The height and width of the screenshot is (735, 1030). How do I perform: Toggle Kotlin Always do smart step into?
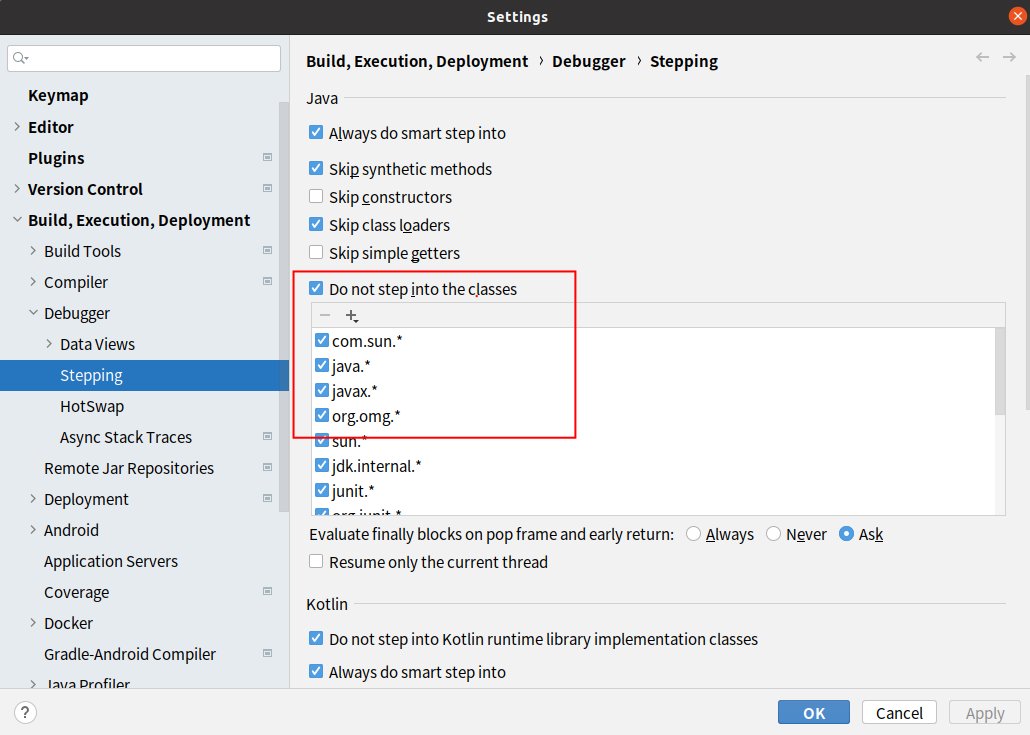point(316,671)
